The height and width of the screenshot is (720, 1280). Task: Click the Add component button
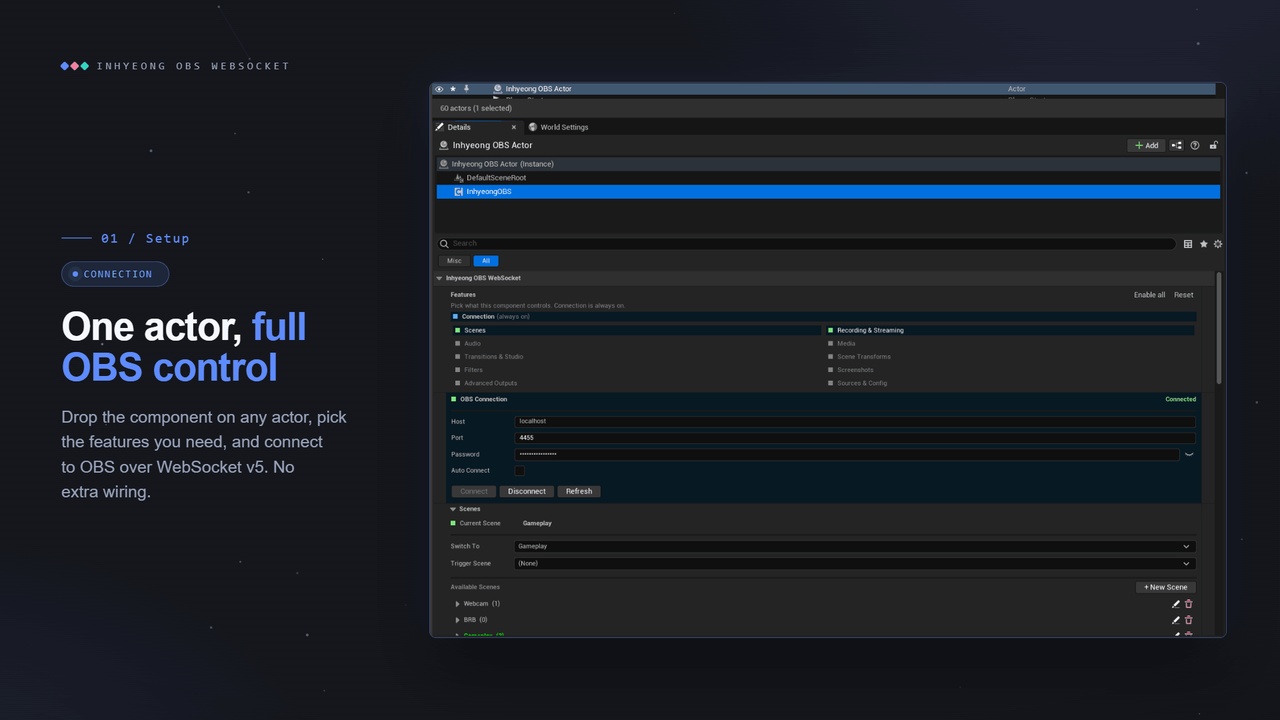tap(1147, 145)
